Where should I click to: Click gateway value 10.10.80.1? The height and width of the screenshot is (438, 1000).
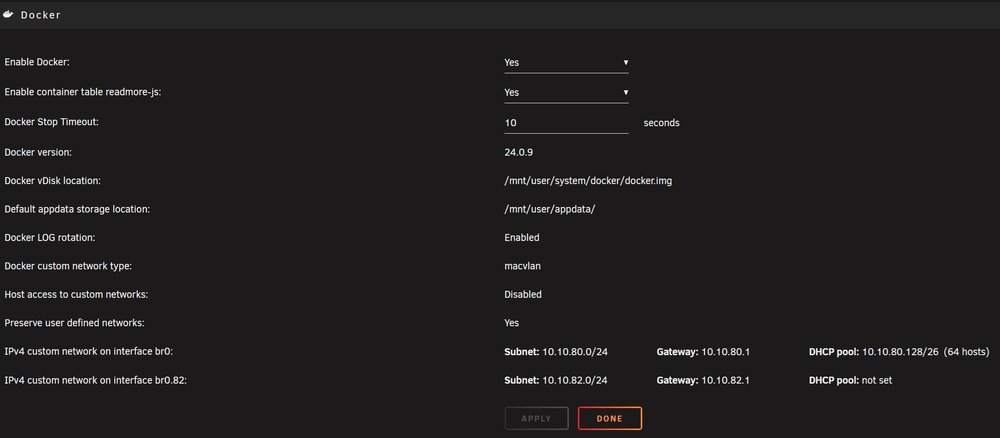[726, 352]
